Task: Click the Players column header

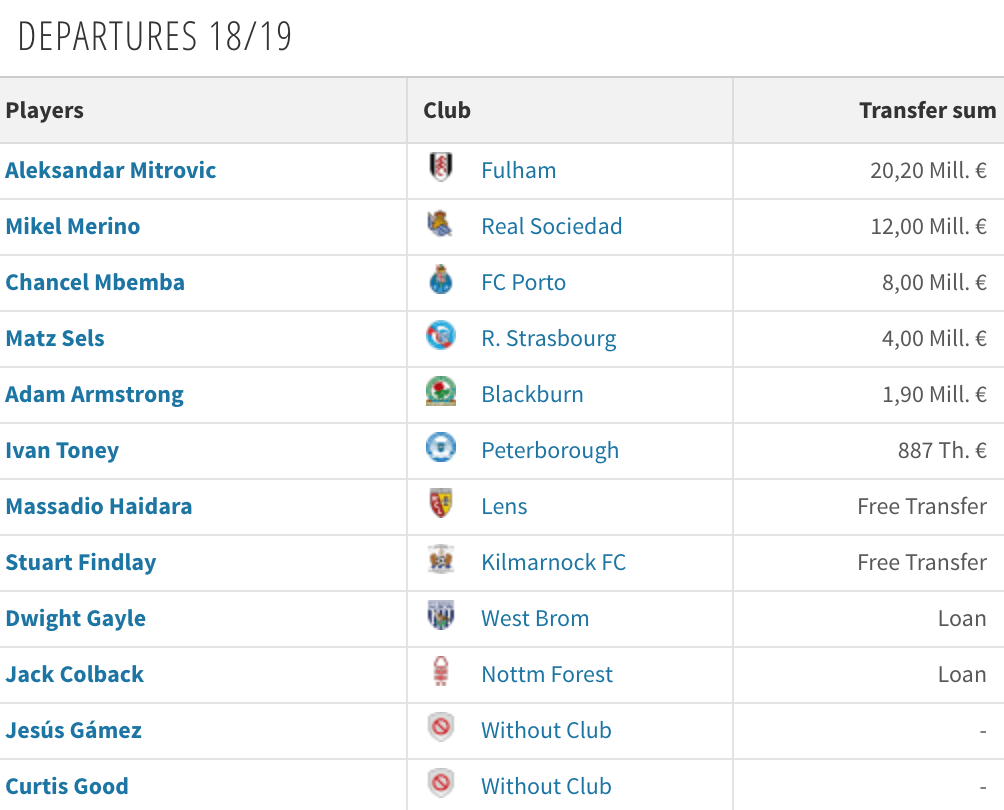Action: pyautogui.click(x=45, y=110)
